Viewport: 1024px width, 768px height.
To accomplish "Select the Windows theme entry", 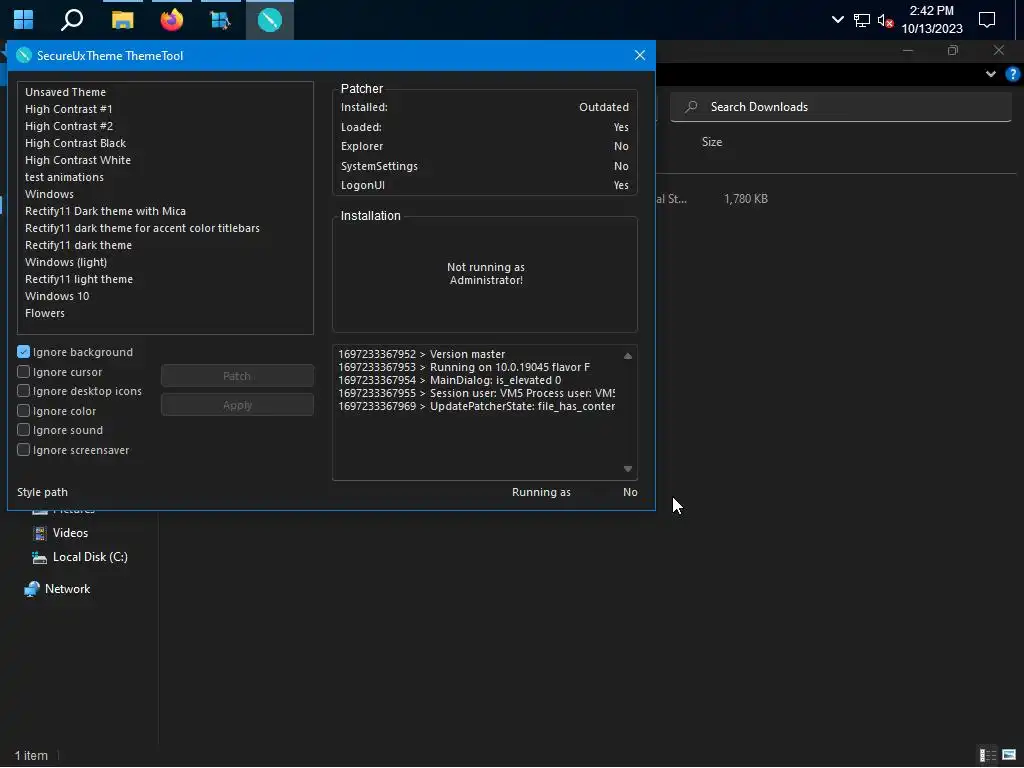I will point(49,194).
